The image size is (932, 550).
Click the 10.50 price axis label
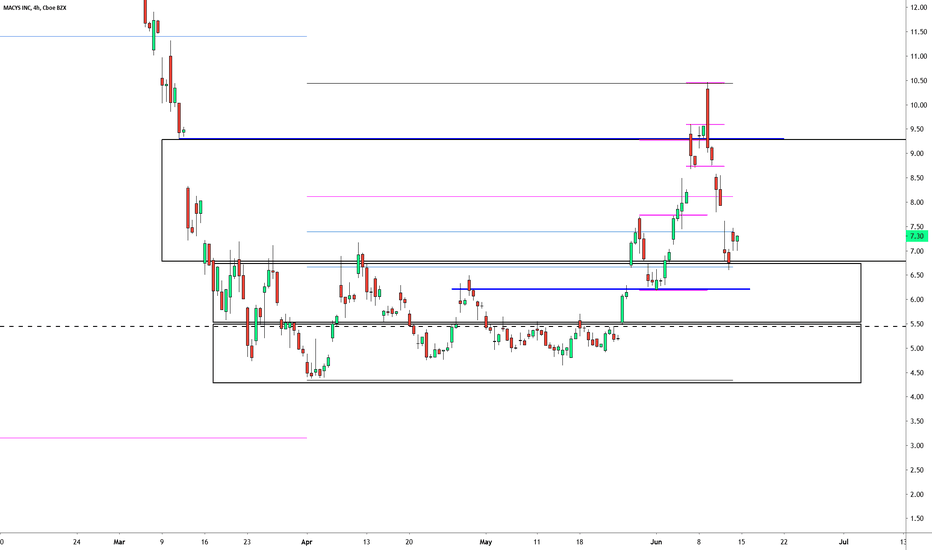[918, 80]
